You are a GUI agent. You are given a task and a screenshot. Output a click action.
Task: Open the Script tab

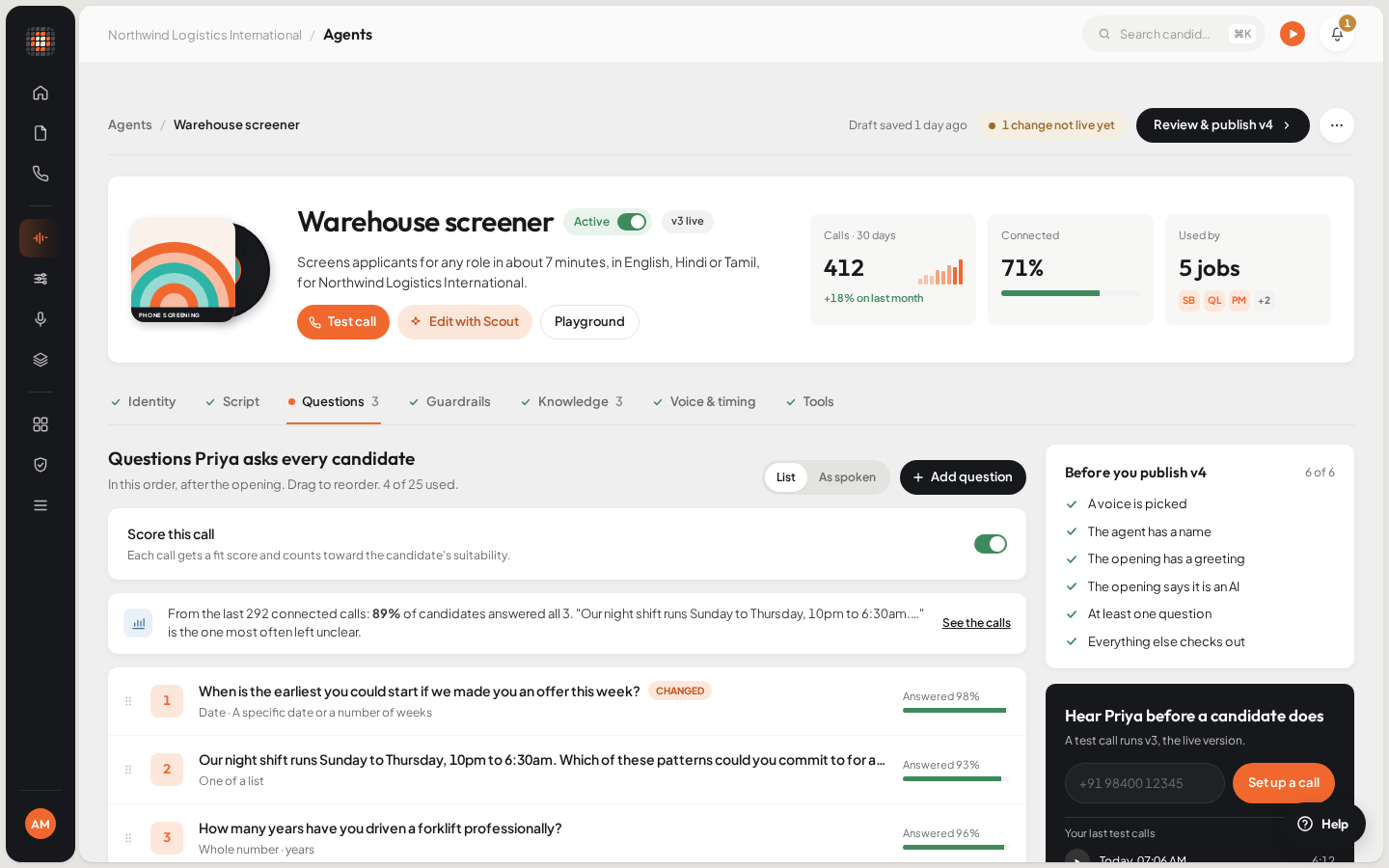[231, 402]
